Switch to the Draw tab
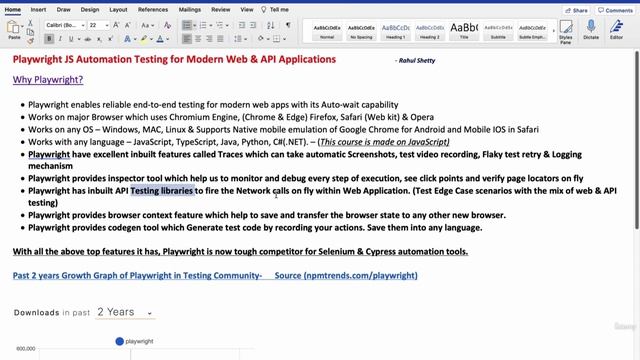The height and width of the screenshot is (360, 640). point(63,9)
